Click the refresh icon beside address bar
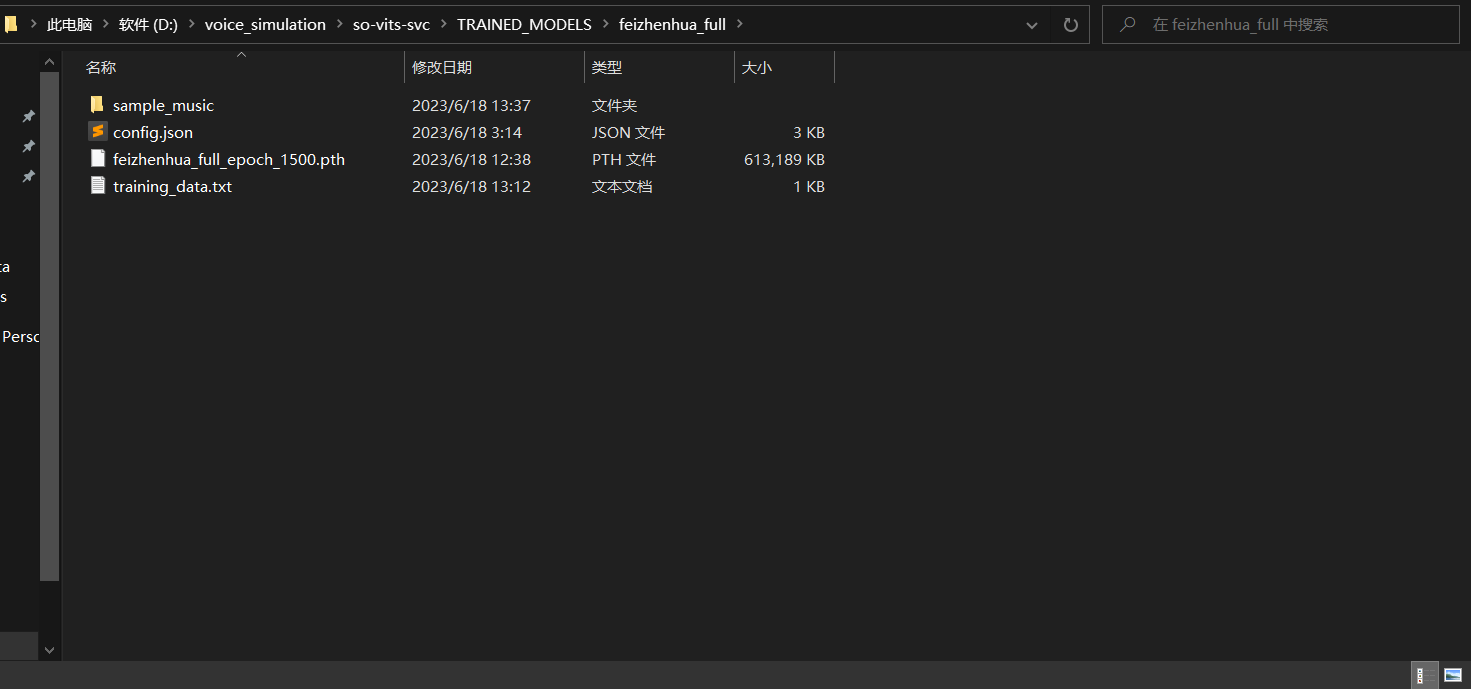This screenshot has width=1471, height=689. 1070,25
